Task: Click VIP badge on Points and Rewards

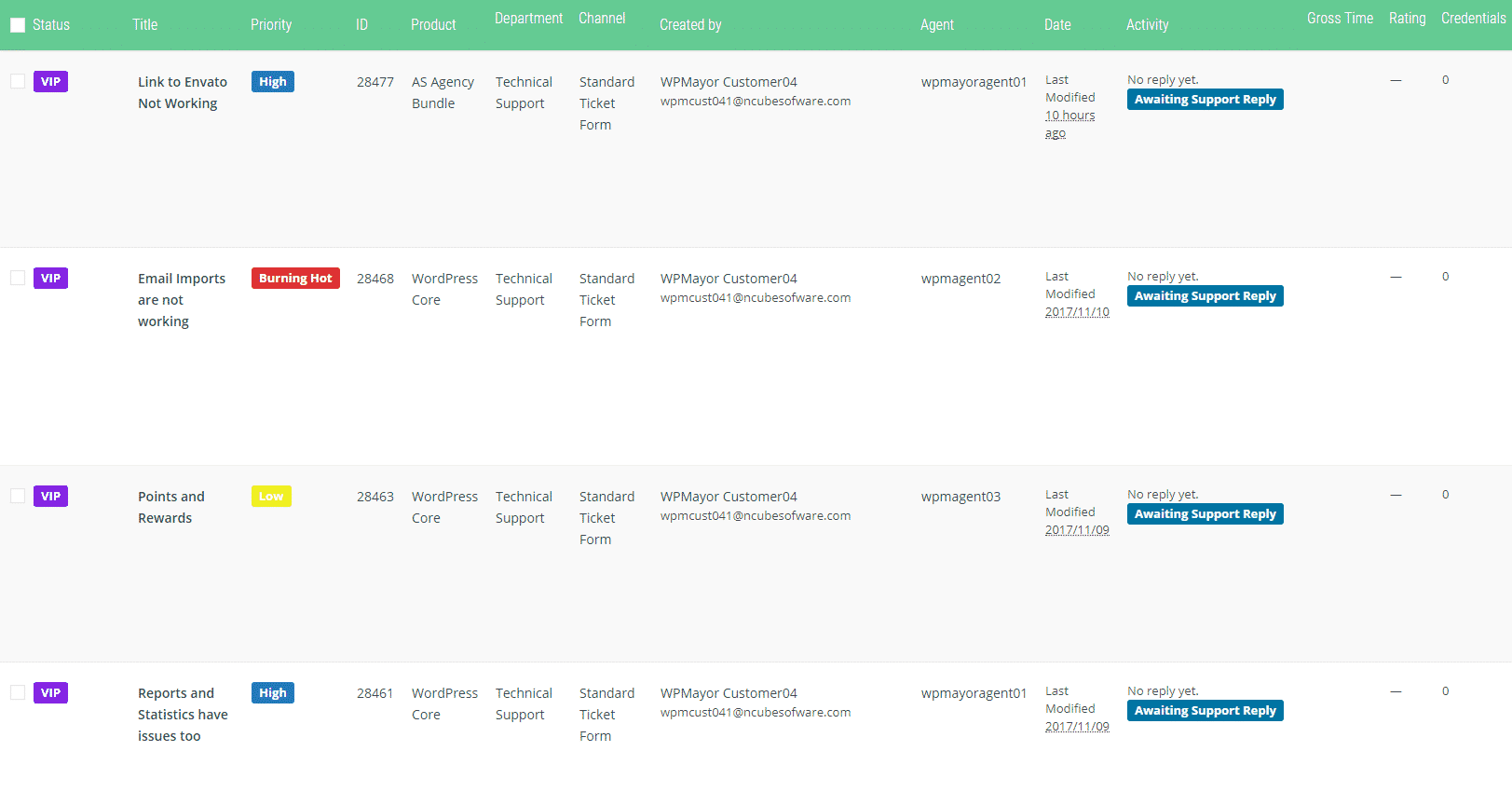Action: (50, 496)
